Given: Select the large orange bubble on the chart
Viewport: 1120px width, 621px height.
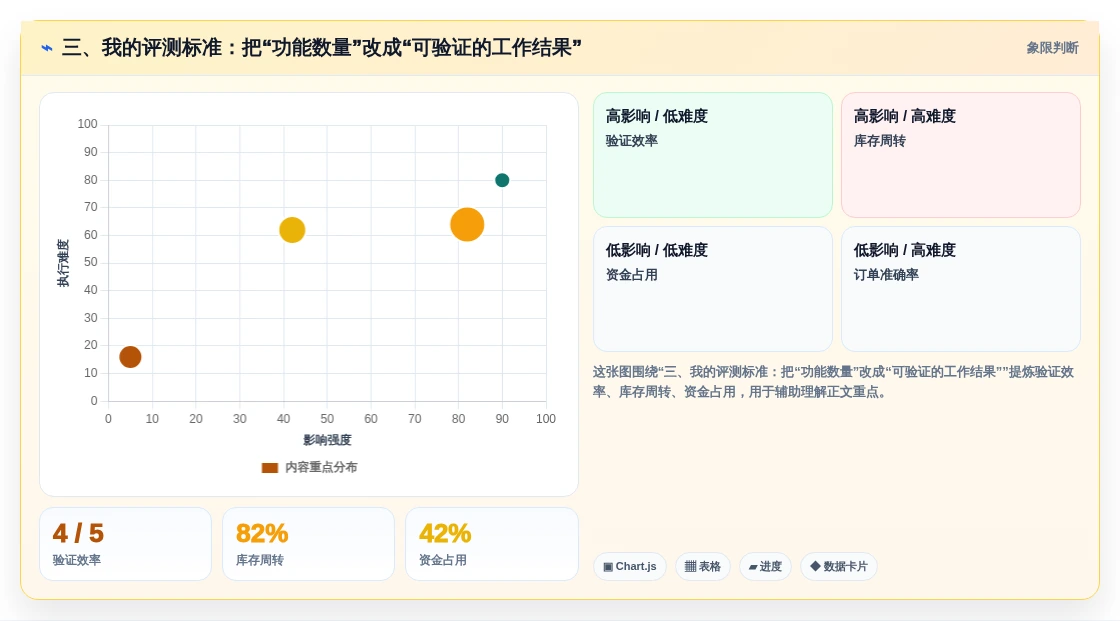Looking at the screenshot, I should (x=467, y=224).
